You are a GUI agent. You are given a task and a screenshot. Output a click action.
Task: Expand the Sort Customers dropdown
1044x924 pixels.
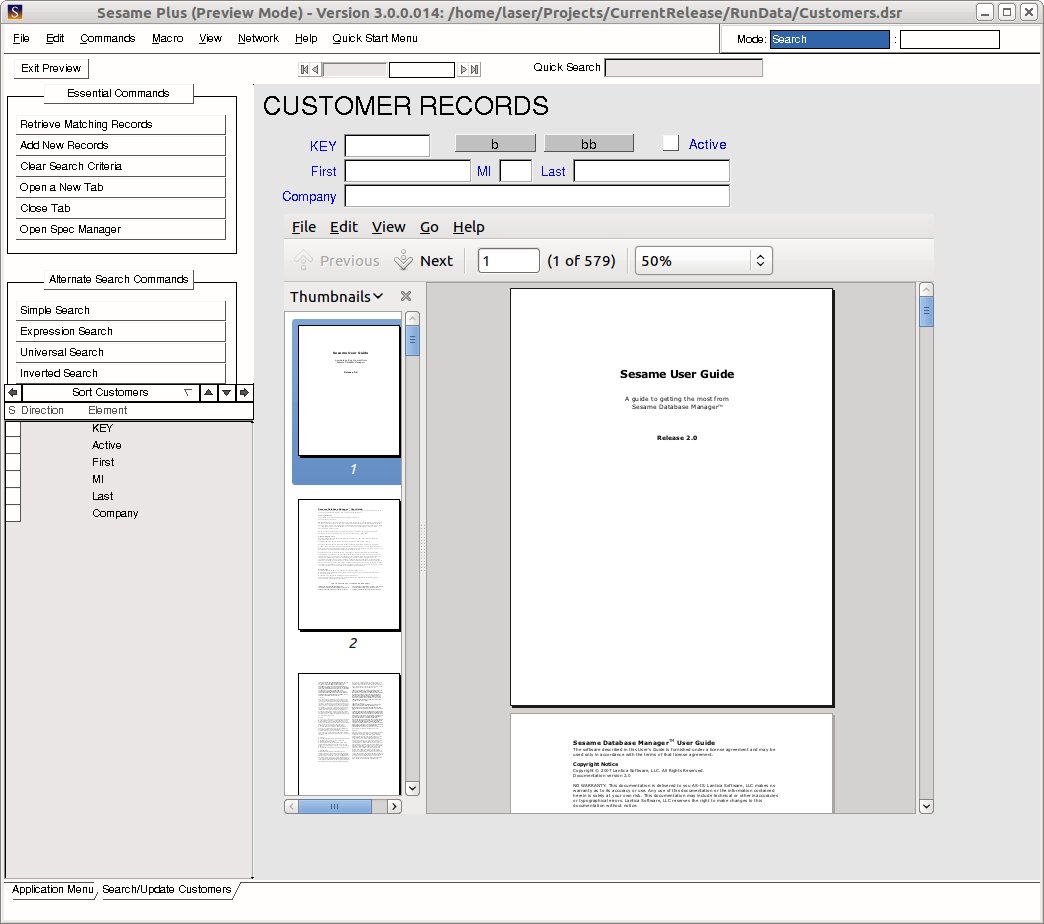click(x=188, y=393)
